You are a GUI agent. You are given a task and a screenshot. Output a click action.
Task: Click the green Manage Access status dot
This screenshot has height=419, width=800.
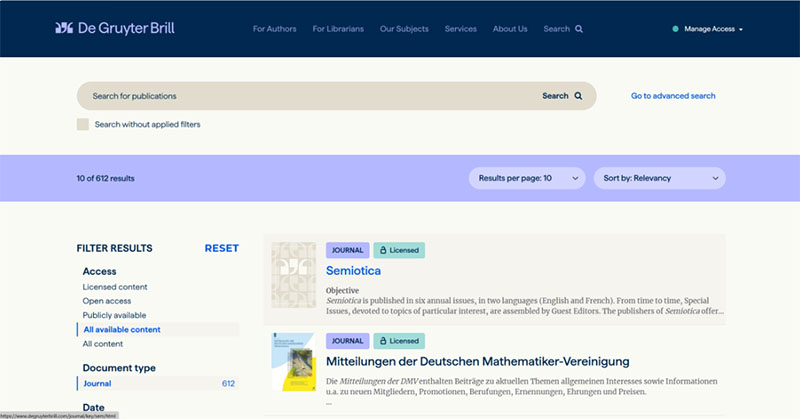676,29
